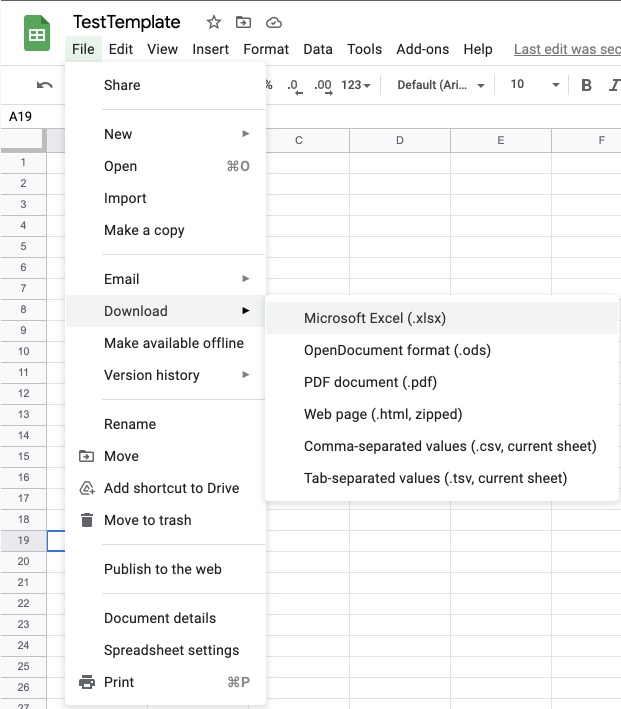Choose Import from the File menu
The image size is (621, 709).
pyautogui.click(x=166, y=198)
